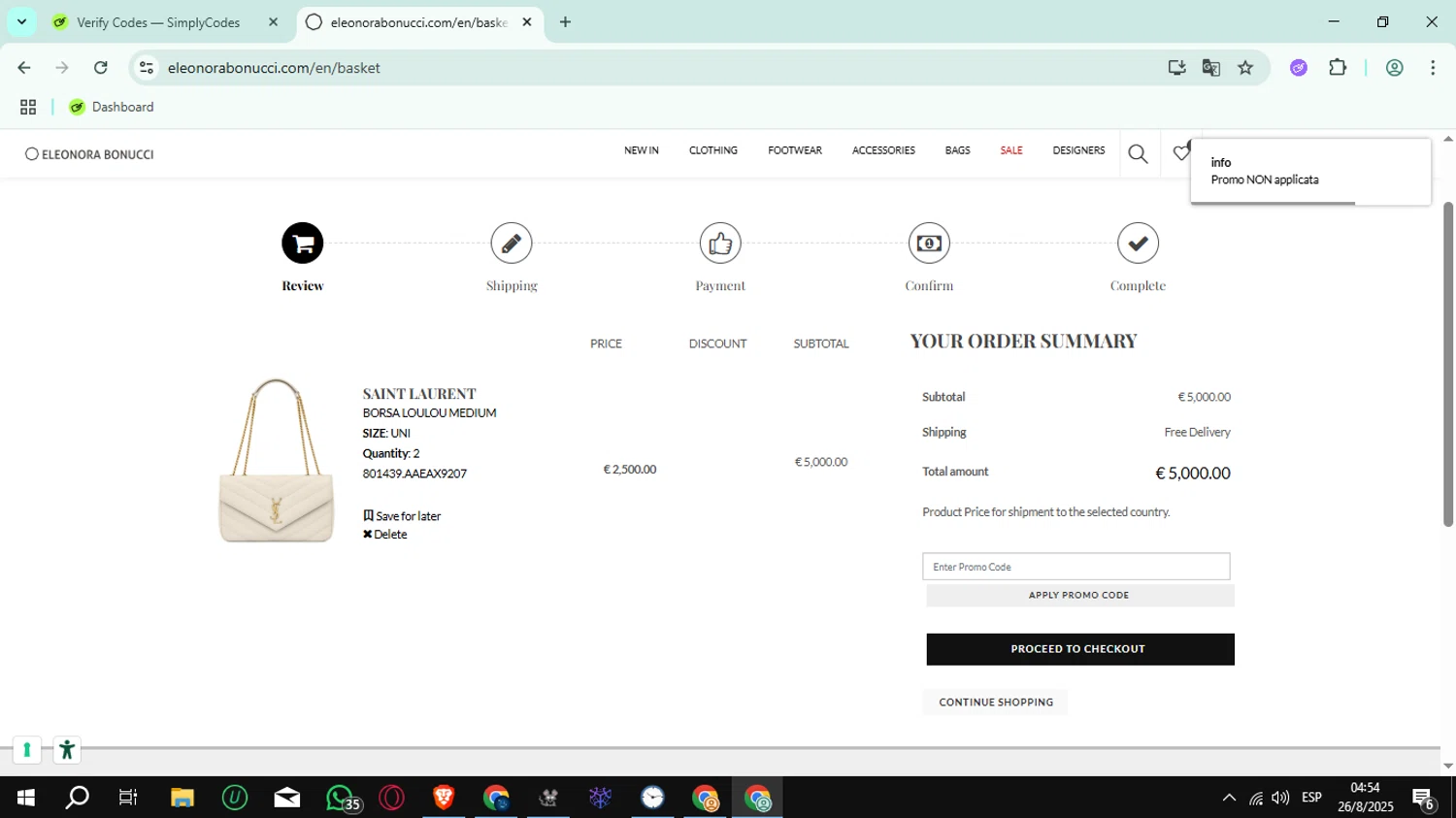This screenshot has width=1456, height=818.
Task: Click the purple extension icon in toolbar
Action: (1299, 68)
